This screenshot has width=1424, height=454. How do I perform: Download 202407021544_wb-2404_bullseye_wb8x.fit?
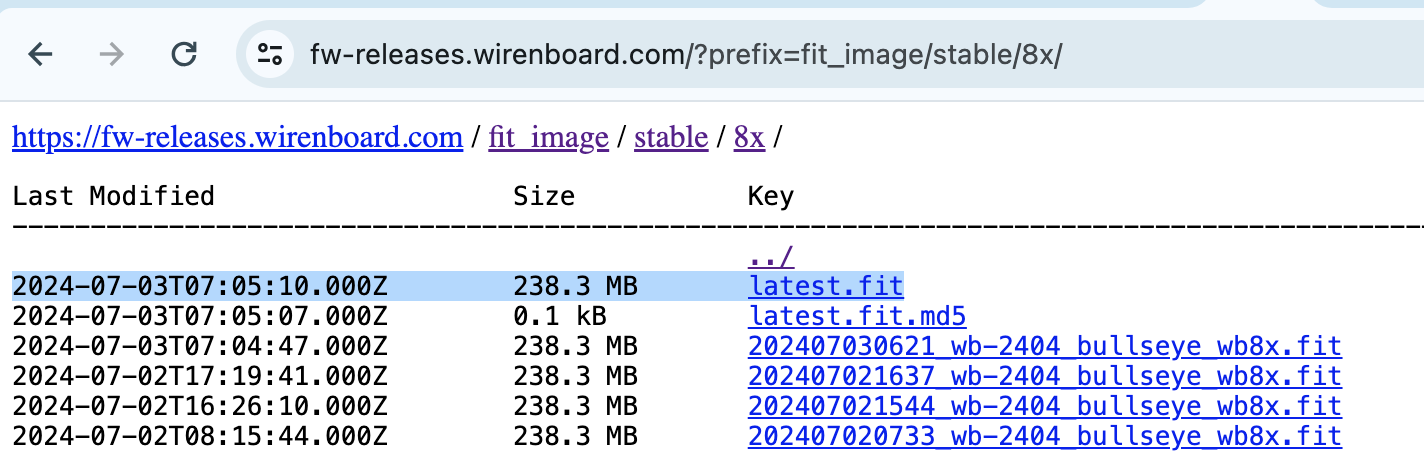click(x=1044, y=407)
